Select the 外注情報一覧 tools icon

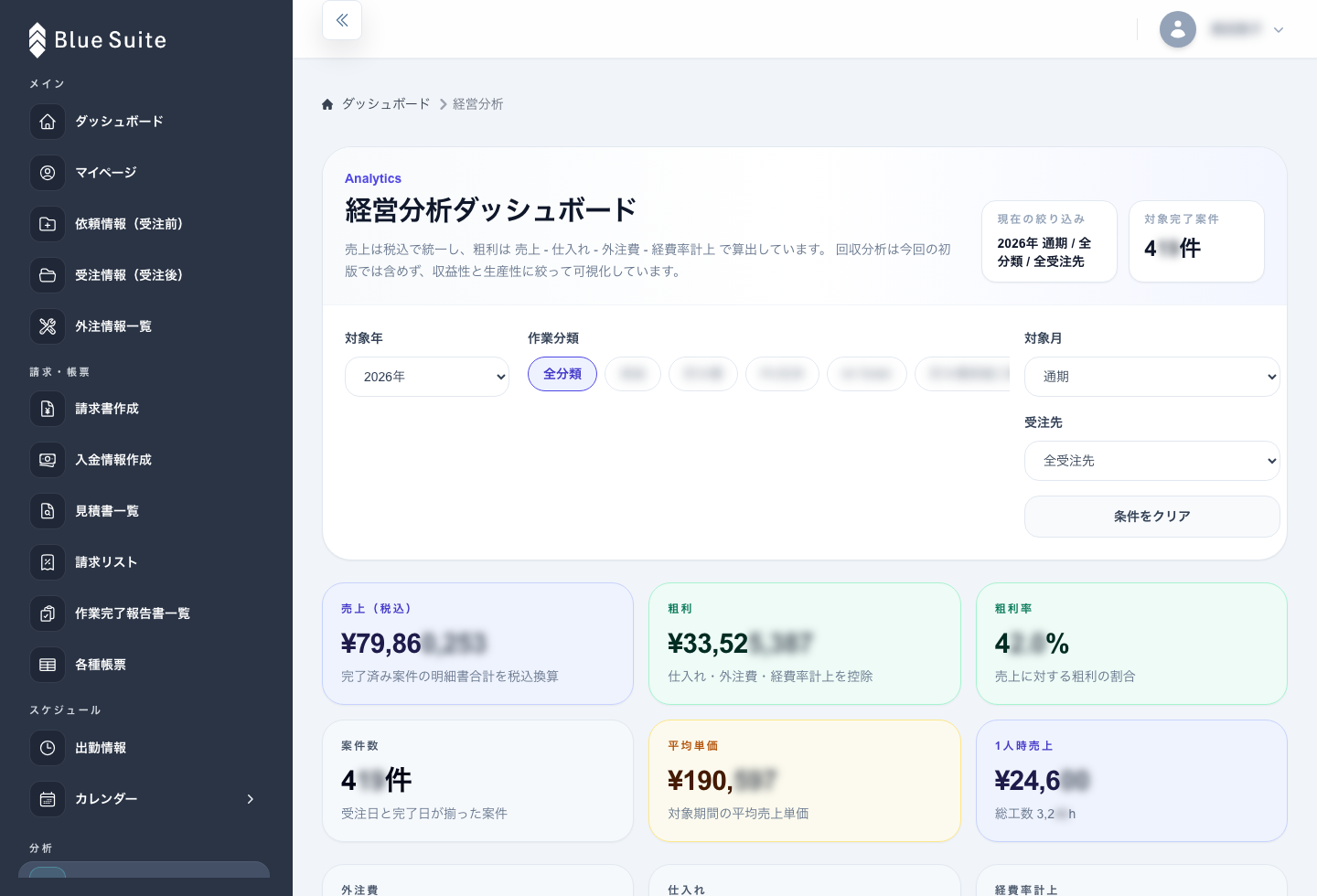click(48, 326)
